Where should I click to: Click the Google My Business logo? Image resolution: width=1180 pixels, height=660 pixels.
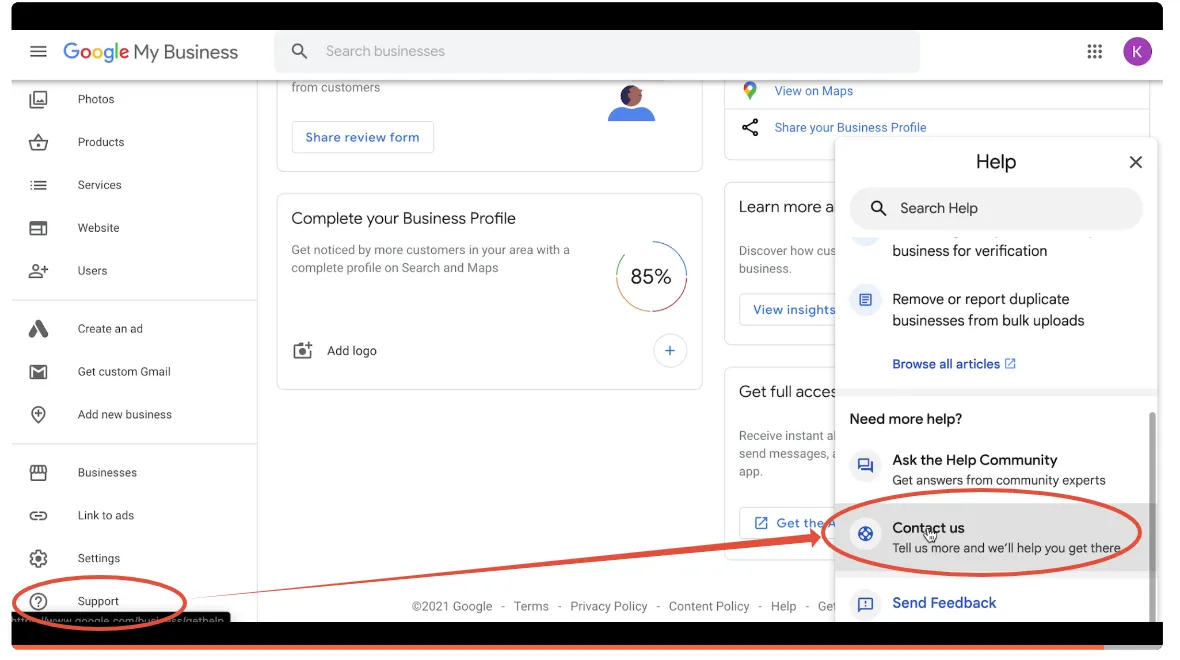coord(151,52)
